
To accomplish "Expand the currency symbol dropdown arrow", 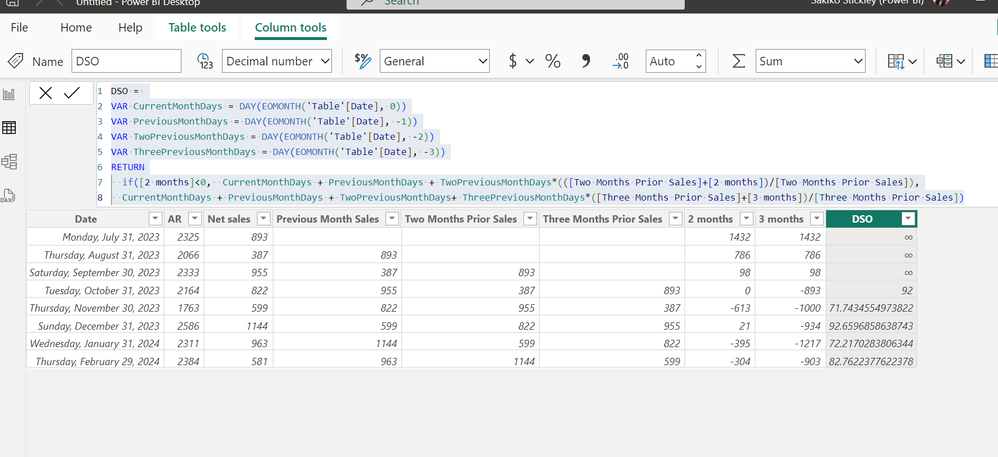I will [x=530, y=61].
